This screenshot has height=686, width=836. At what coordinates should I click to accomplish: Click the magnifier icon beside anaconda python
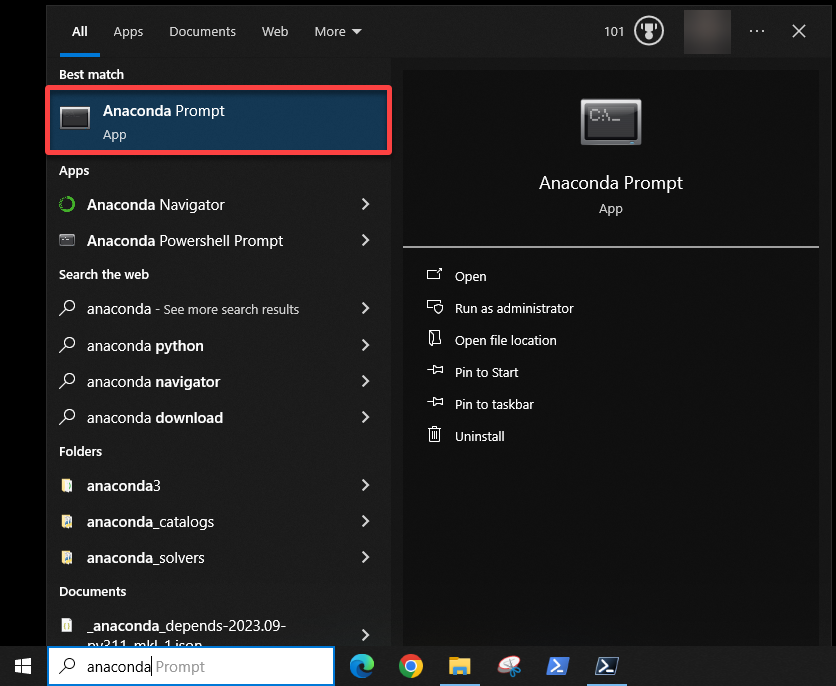67,345
